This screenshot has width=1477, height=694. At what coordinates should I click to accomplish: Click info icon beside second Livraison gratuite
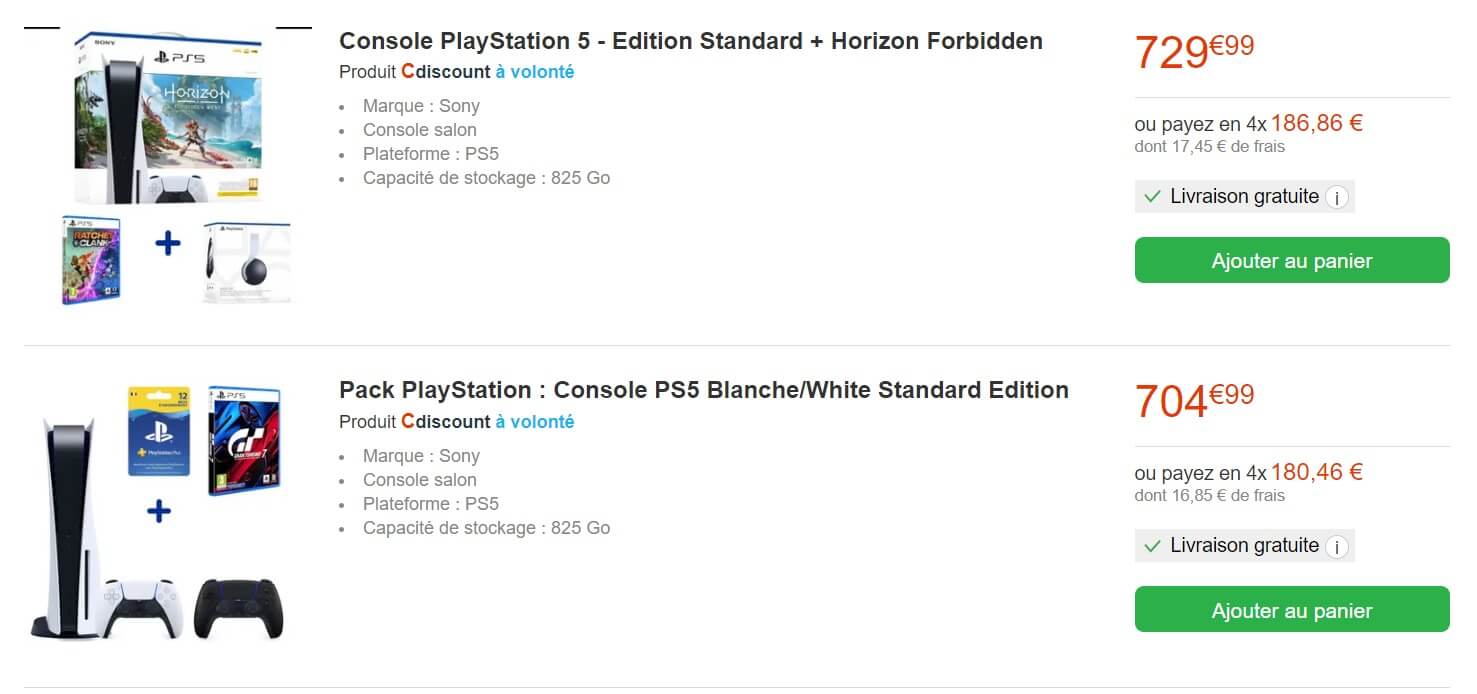[x=1337, y=547]
